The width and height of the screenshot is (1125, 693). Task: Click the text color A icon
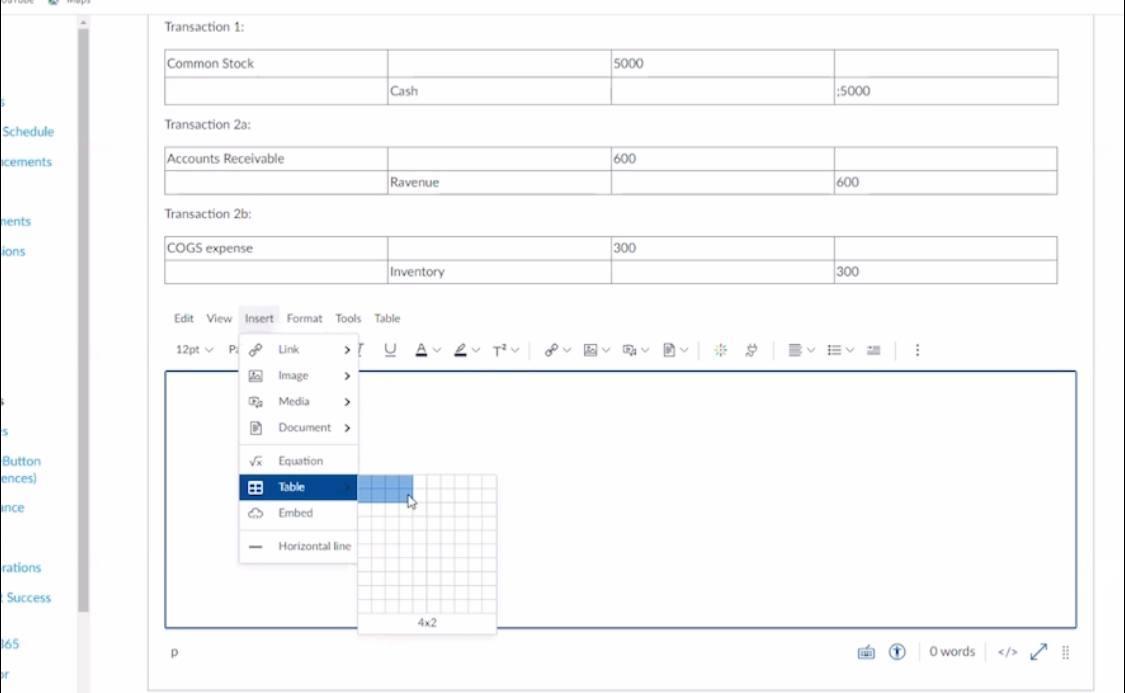421,350
